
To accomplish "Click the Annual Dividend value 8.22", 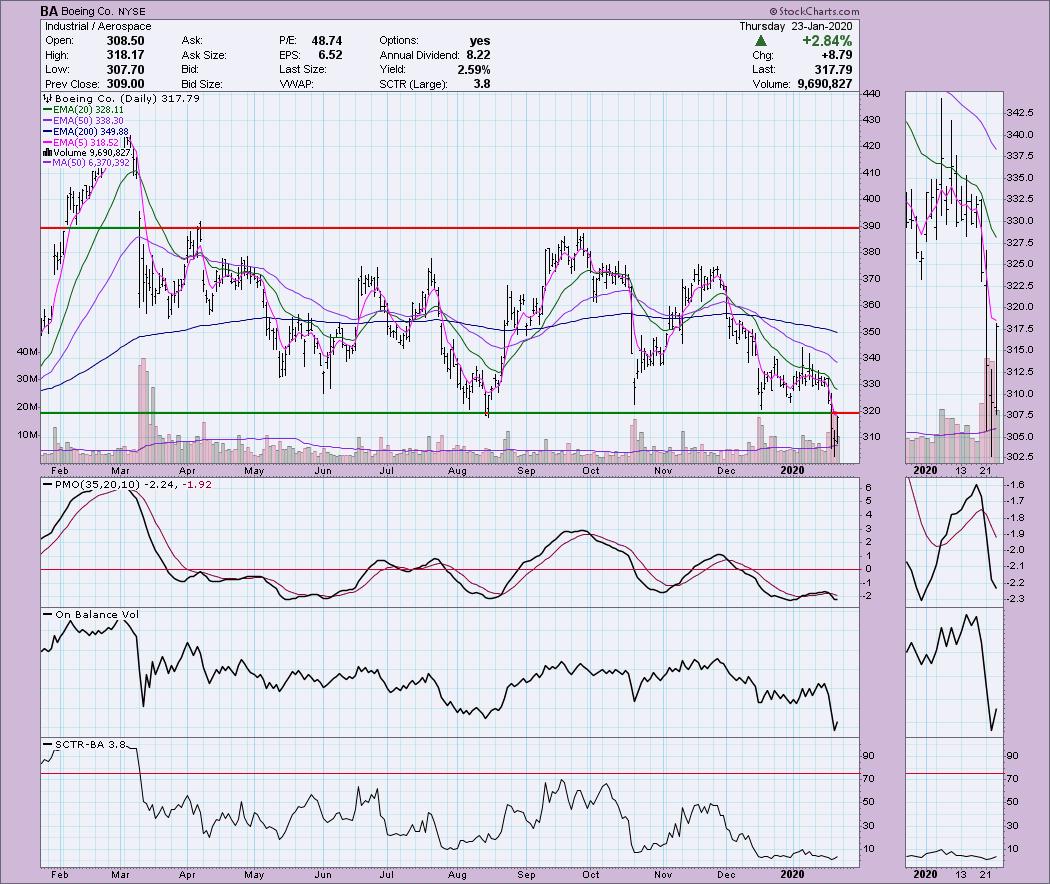I will (478, 55).
